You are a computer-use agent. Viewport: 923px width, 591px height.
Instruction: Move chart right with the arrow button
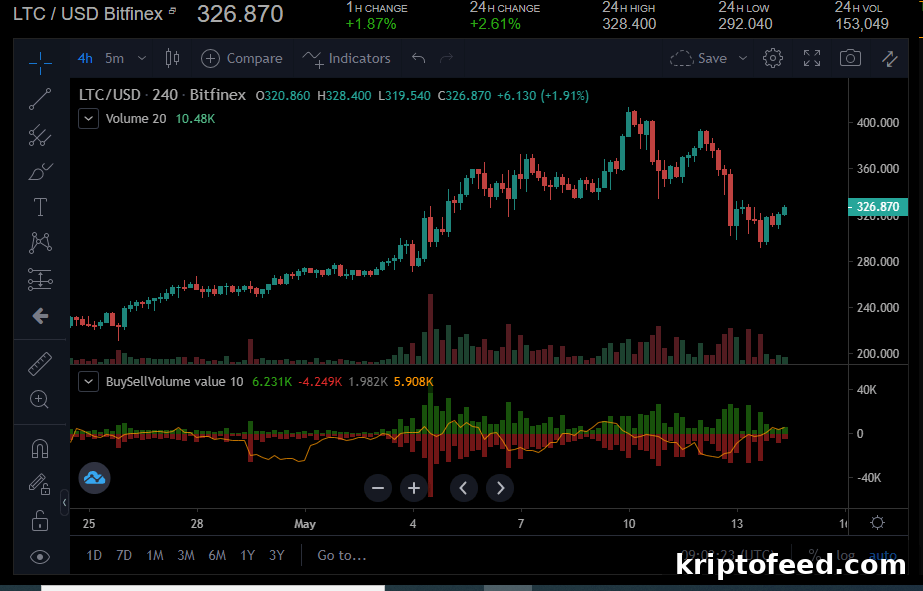click(x=500, y=488)
